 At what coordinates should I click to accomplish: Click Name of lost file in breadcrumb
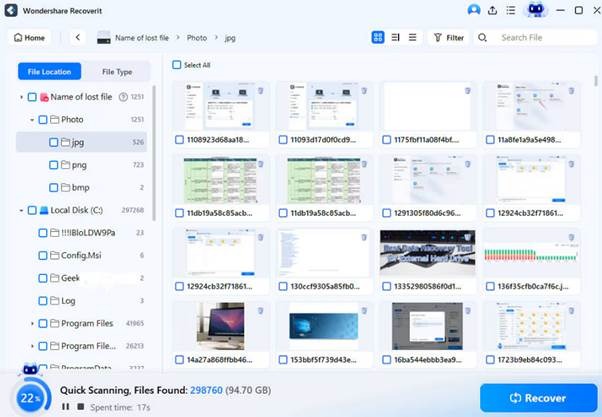pyautogui.click(x=142, y=38)
